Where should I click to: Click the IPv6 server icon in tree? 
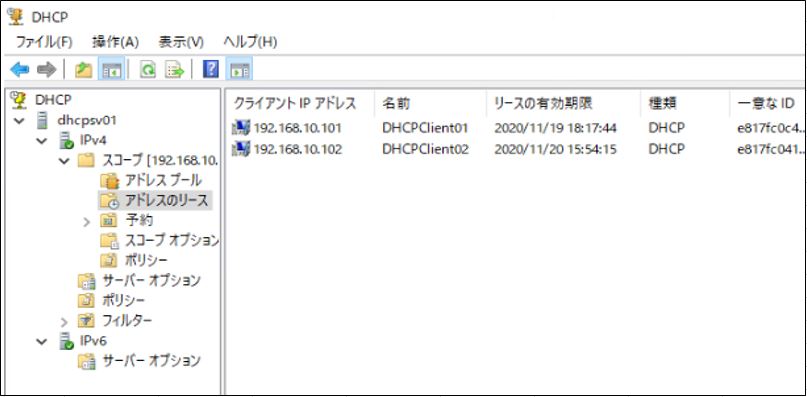point(67,340)
